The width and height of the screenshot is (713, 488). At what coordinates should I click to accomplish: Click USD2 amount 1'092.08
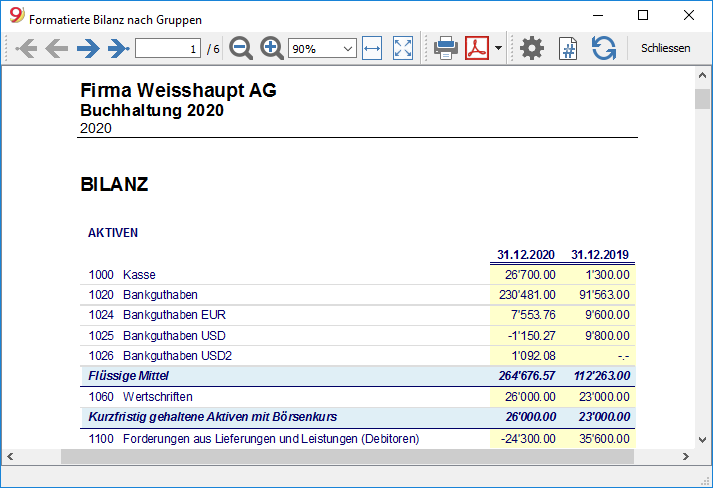[533, 356]
